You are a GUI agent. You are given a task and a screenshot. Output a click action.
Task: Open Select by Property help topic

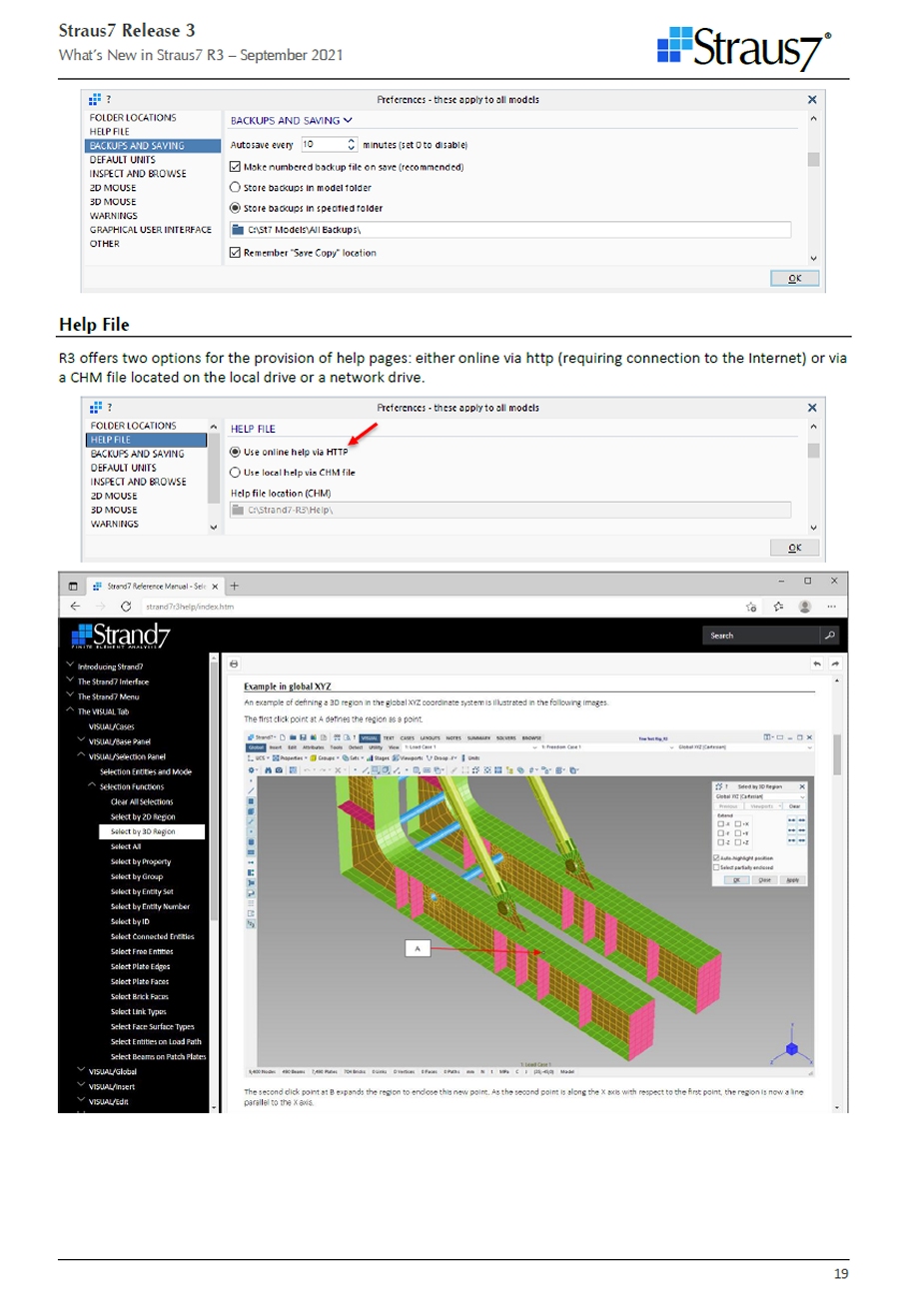tap(140, 861)
